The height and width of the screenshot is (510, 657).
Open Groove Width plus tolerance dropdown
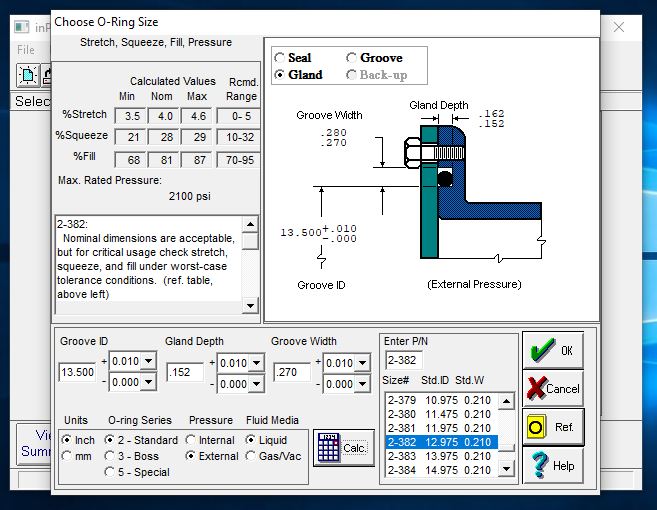click(362, 362)
